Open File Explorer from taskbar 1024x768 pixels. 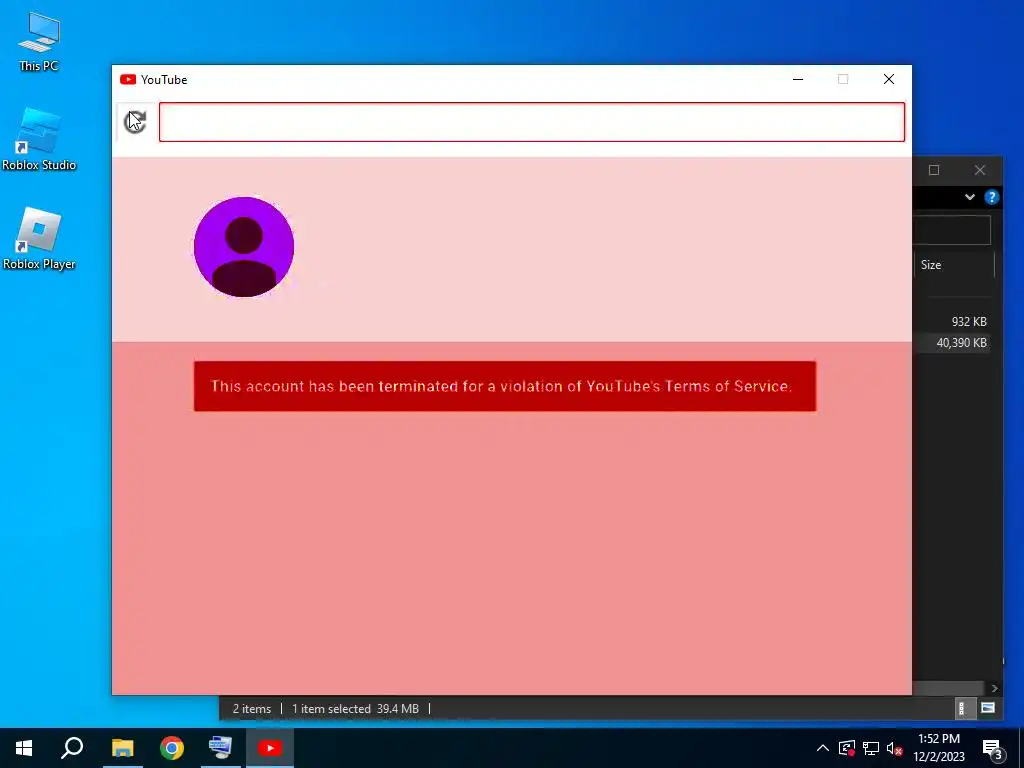pyautogui.click(x=122, y=748)
